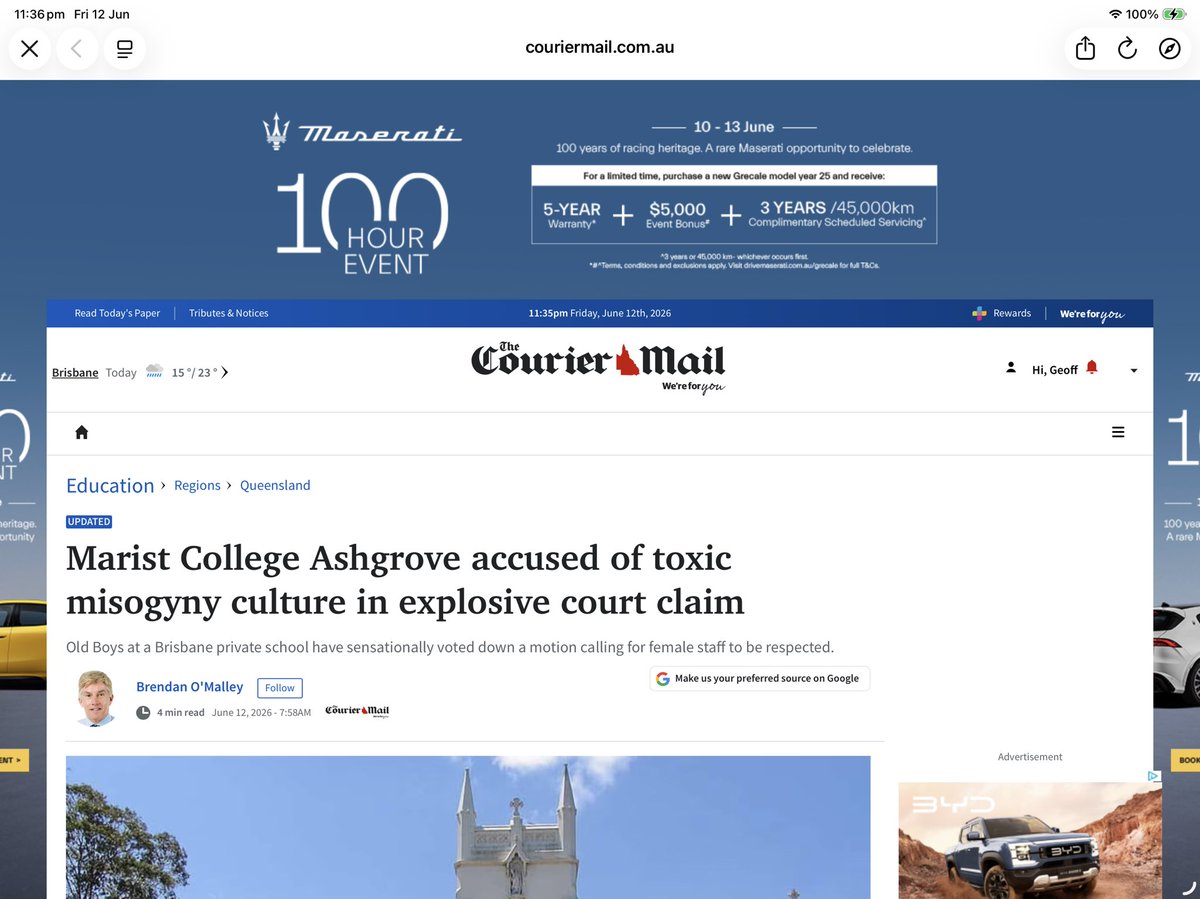Open in Safari compass icon
1200x899 pixels.
click(1170, 49)
